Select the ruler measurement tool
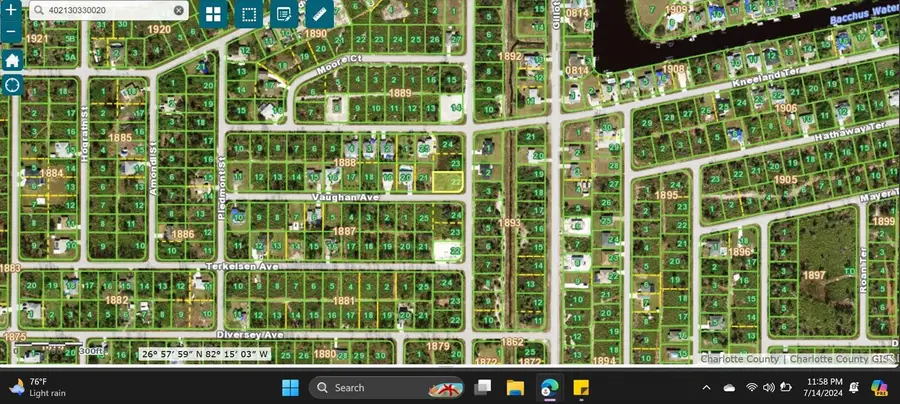This screenshot has height=404, width=900. tap(320, 14)
